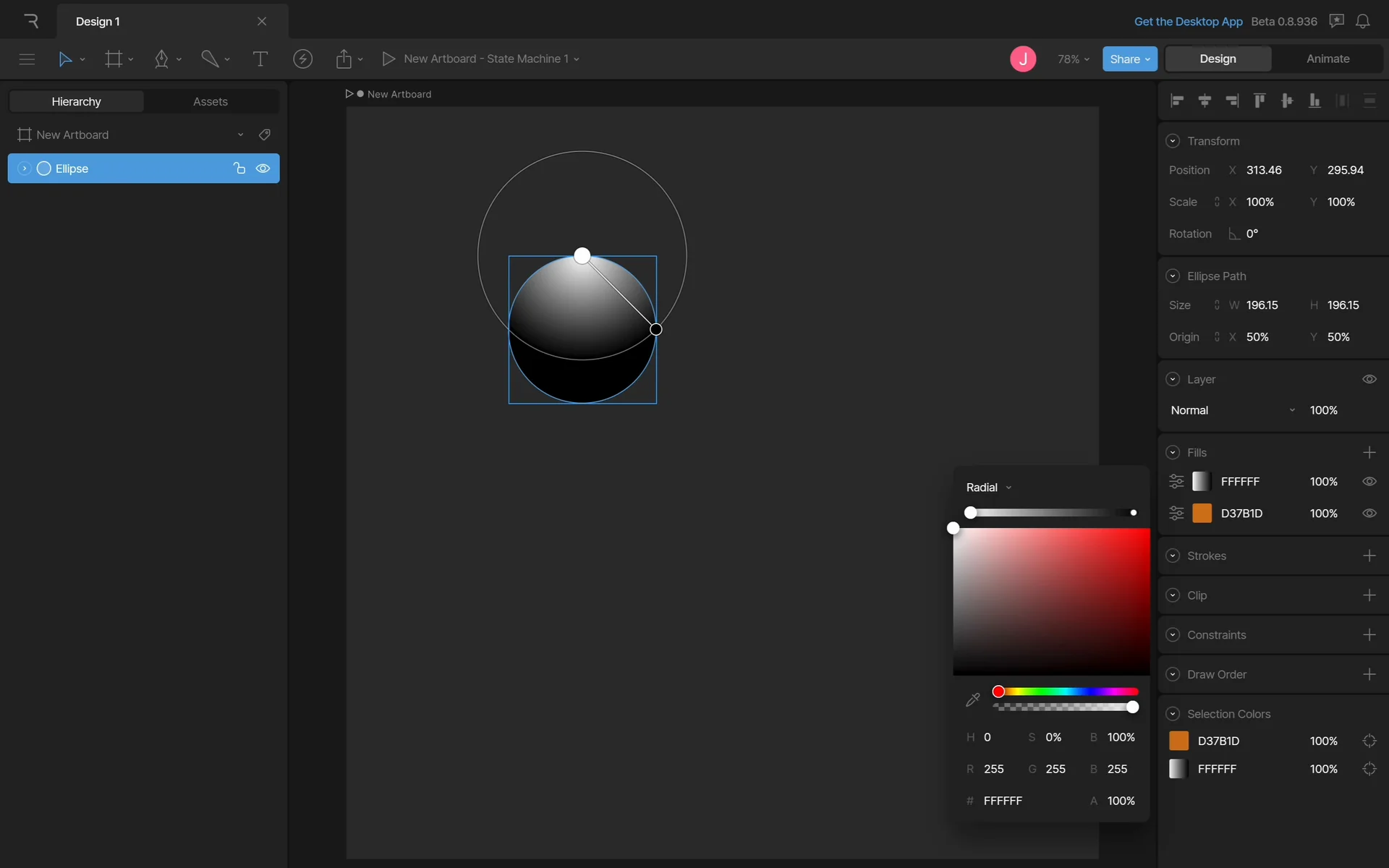Toggle visibility of FFFFFF gradient fill
This screenshot has height=868, width=1389.
(1369, 482)
